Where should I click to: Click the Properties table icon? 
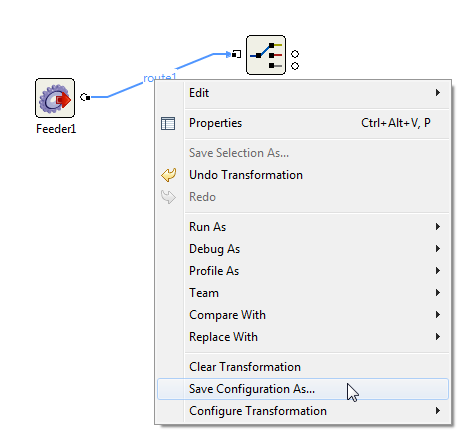168,123
